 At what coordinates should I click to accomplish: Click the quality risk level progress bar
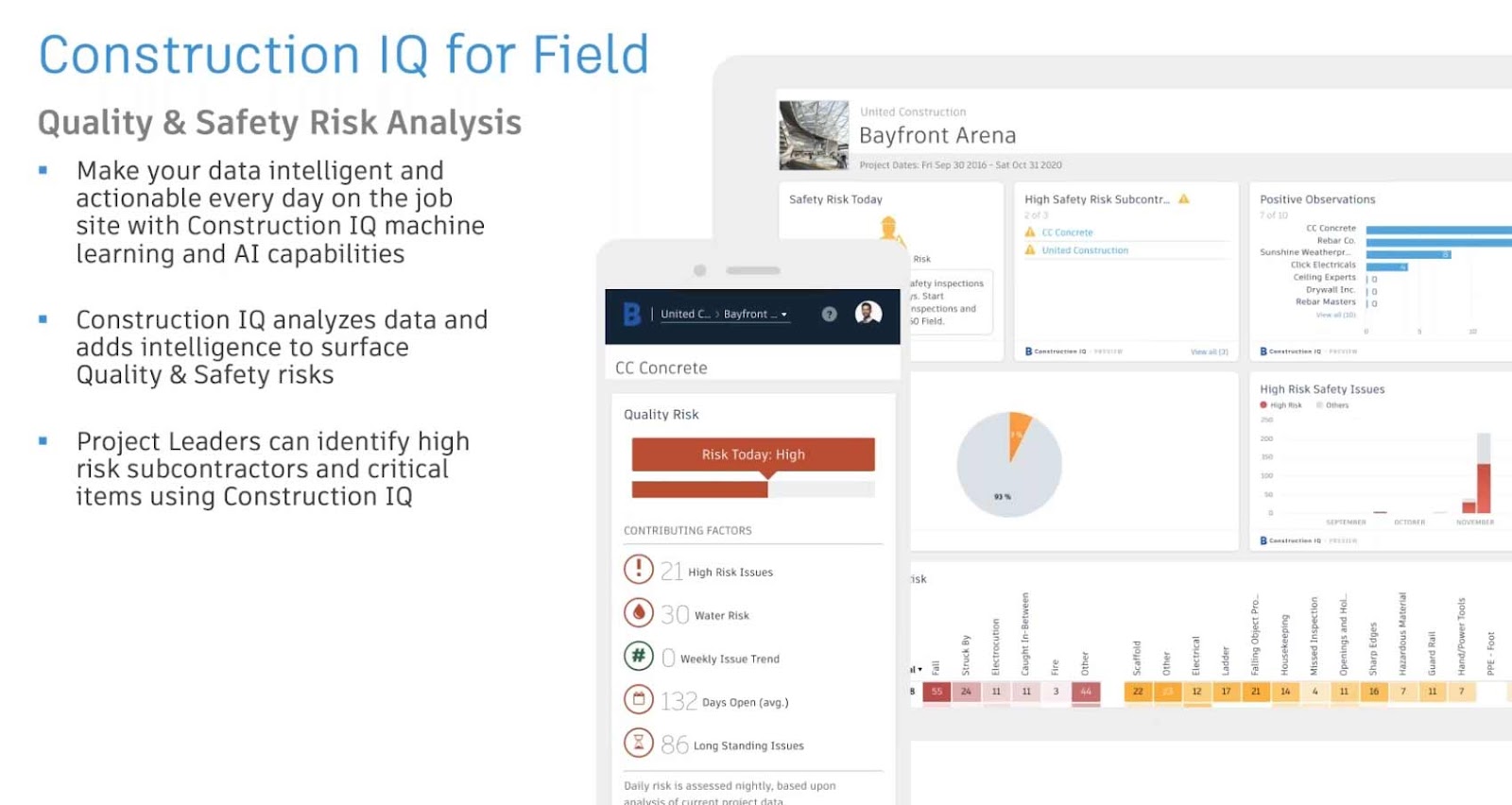[753, 489]
